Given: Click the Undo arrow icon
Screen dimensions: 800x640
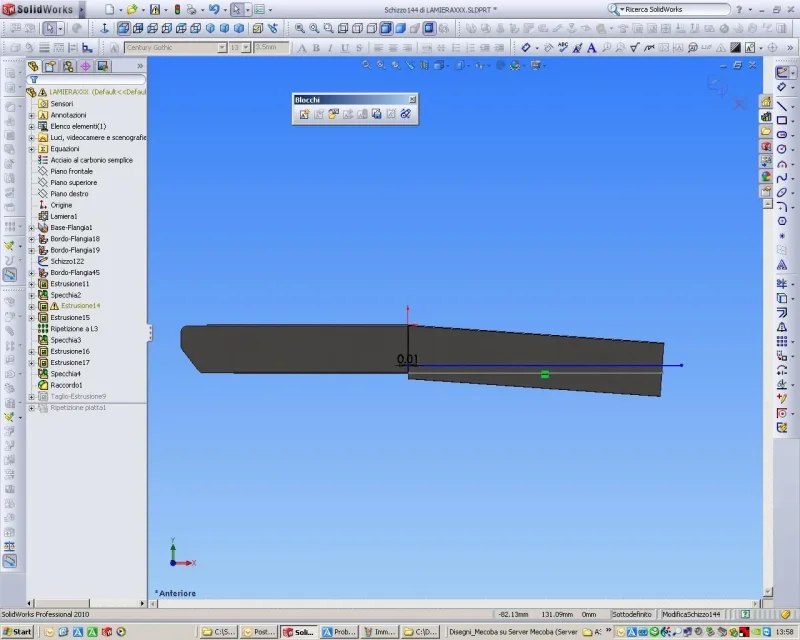Looking at the screenshot, I should click(x=214, y=9).
